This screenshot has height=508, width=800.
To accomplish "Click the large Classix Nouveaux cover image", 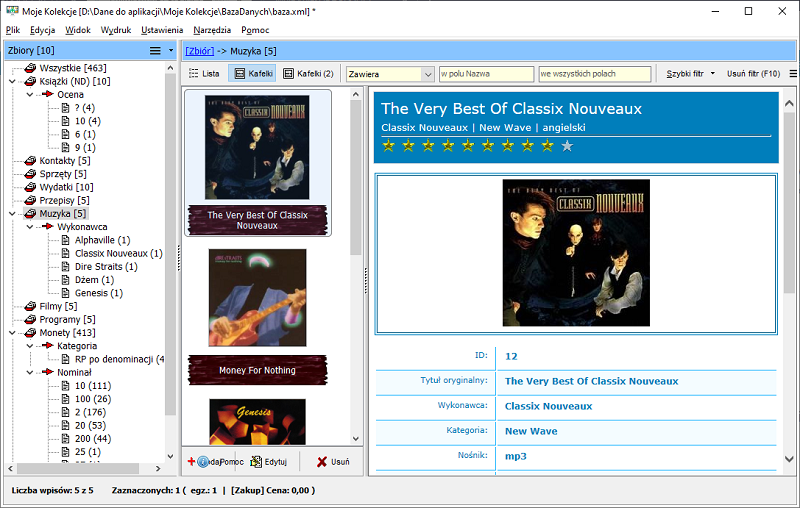I will tap(576, 253).
